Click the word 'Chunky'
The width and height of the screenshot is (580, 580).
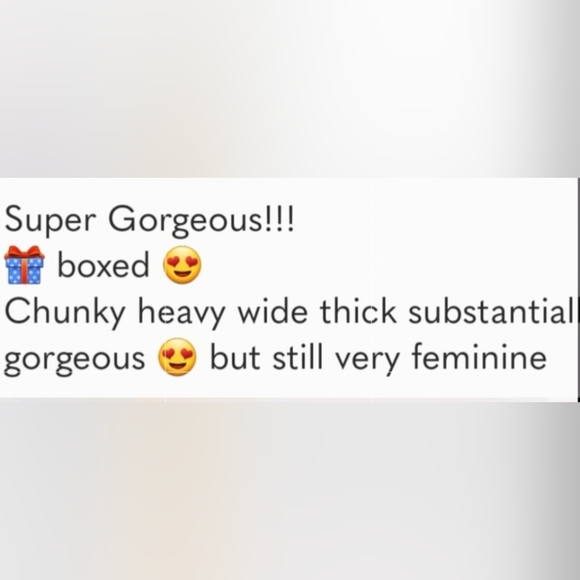click(x=65, y=313)
